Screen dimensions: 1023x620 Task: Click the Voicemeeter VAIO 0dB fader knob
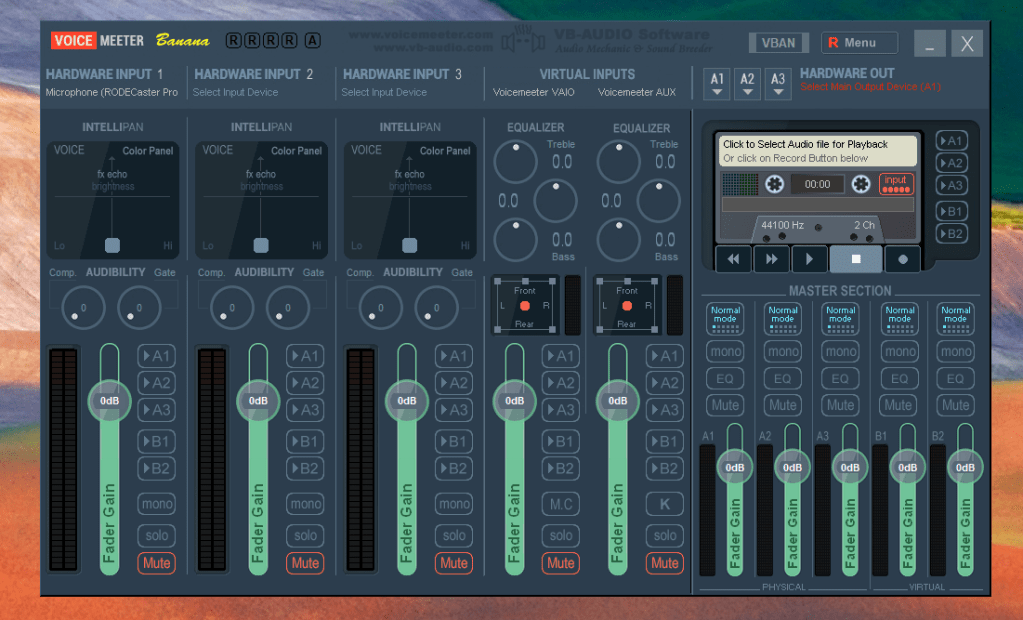[514, 400]
